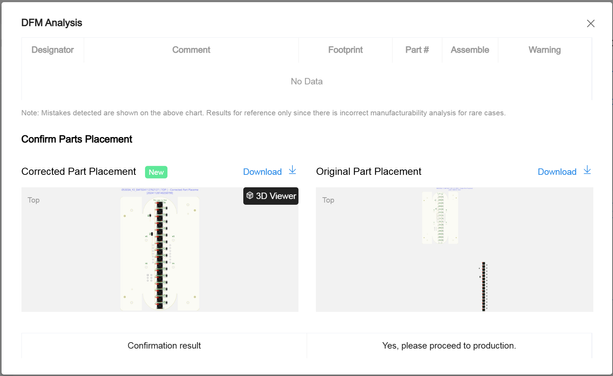
Task: Select the Designator column header
Action: [x=52, y=50]
